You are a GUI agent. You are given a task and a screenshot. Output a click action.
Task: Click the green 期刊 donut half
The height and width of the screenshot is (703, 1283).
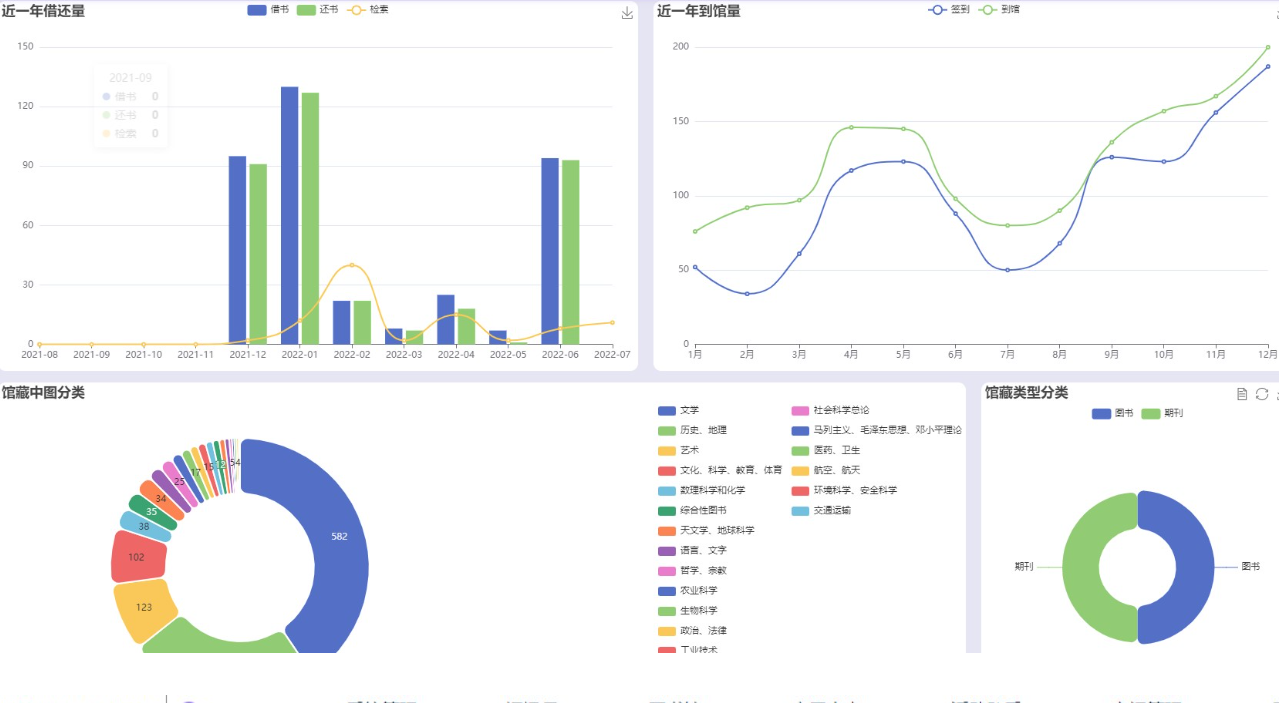point(1082,566)
